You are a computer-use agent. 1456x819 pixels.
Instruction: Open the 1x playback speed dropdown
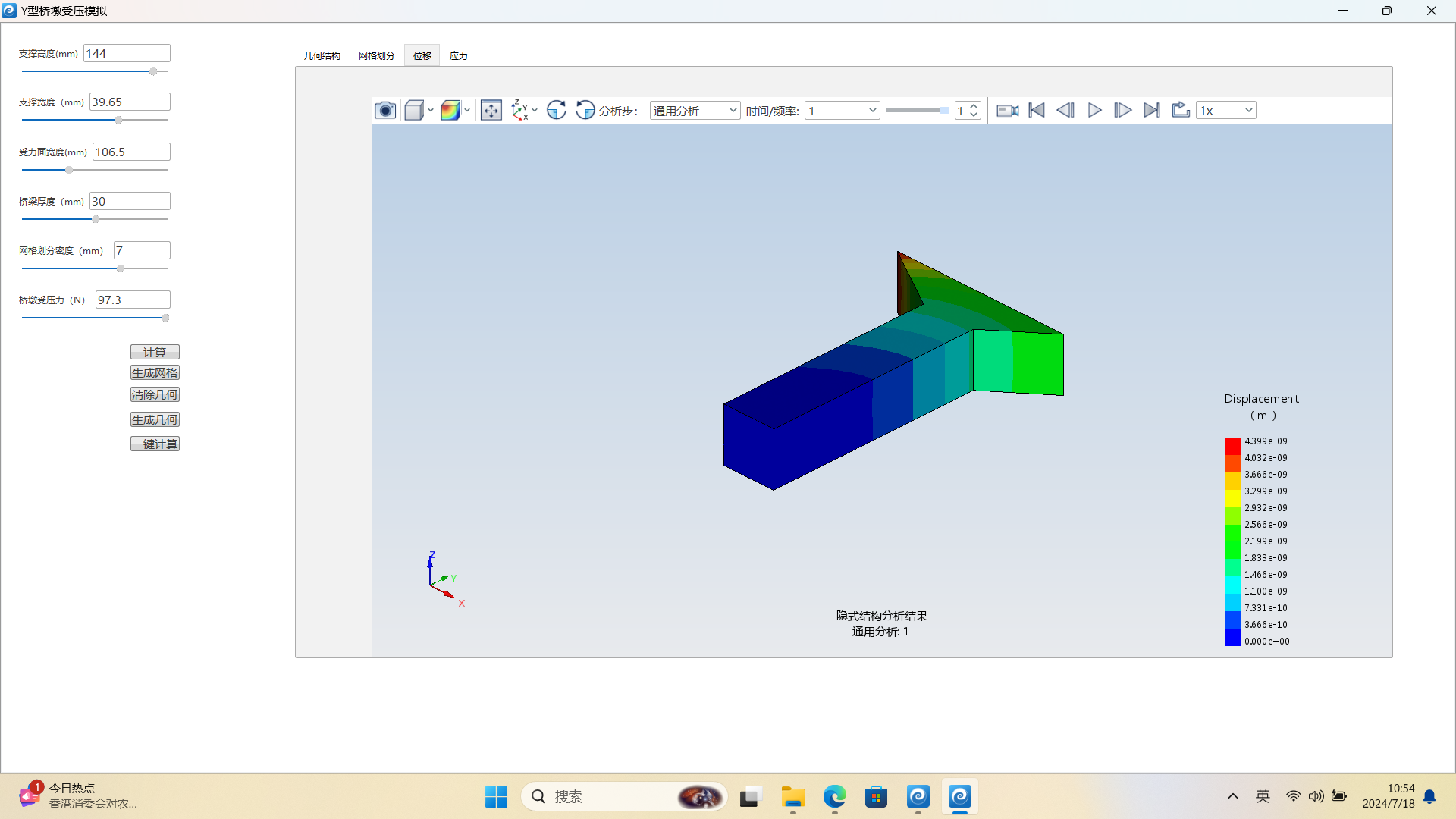tap(1225, 111)
